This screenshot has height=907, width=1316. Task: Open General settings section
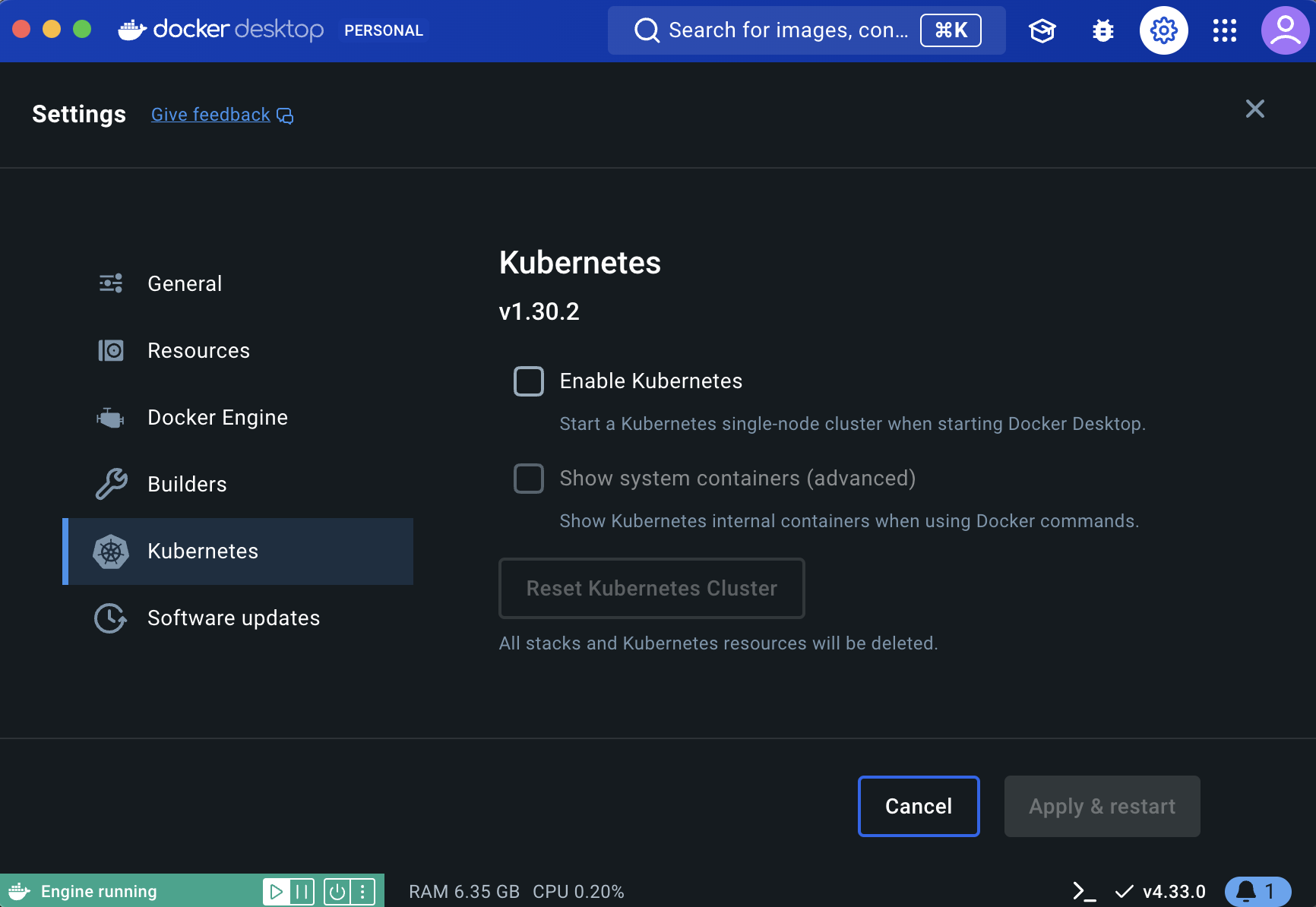click(x=238, y=283)
